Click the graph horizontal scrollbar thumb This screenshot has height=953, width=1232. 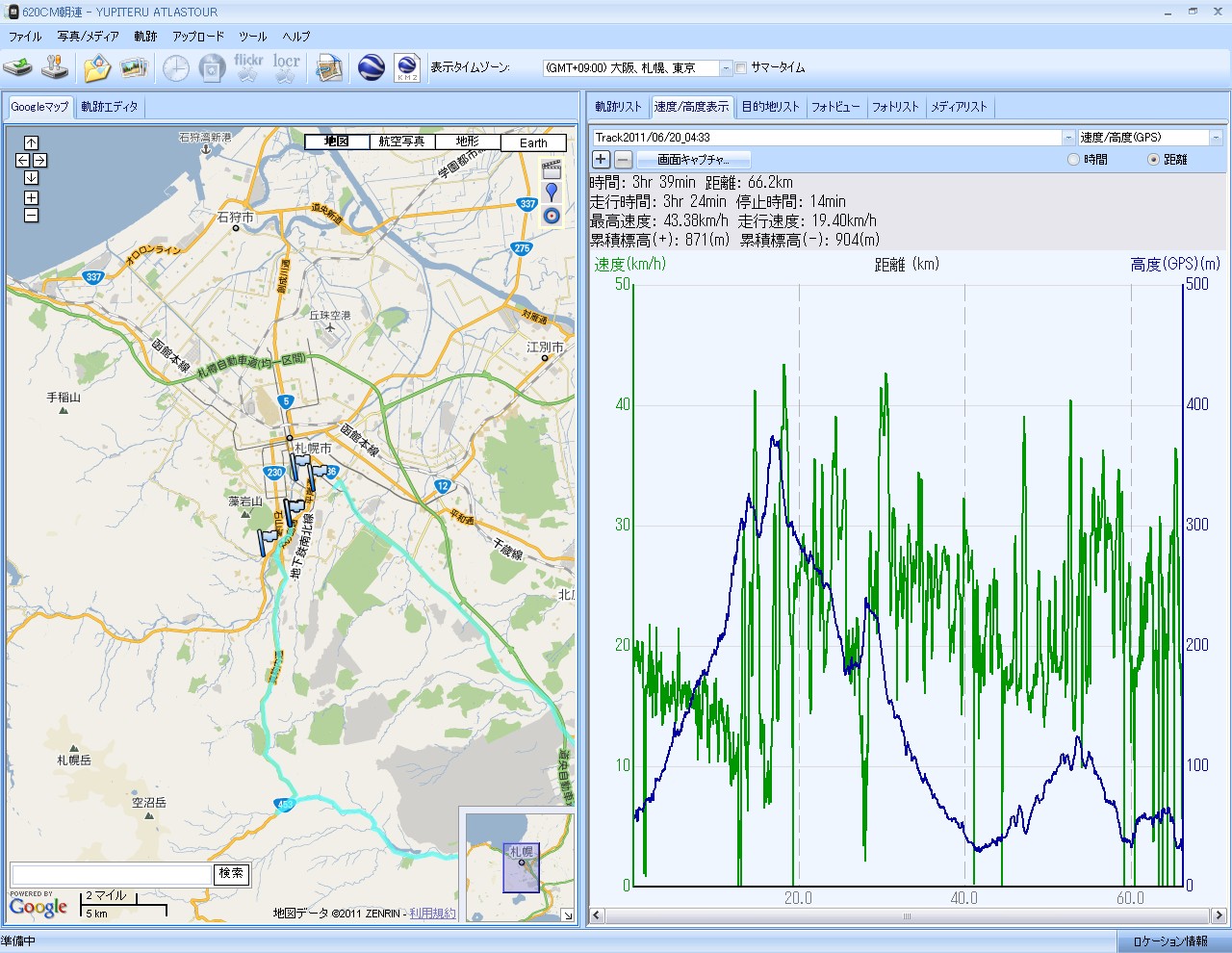pos(905,915)
